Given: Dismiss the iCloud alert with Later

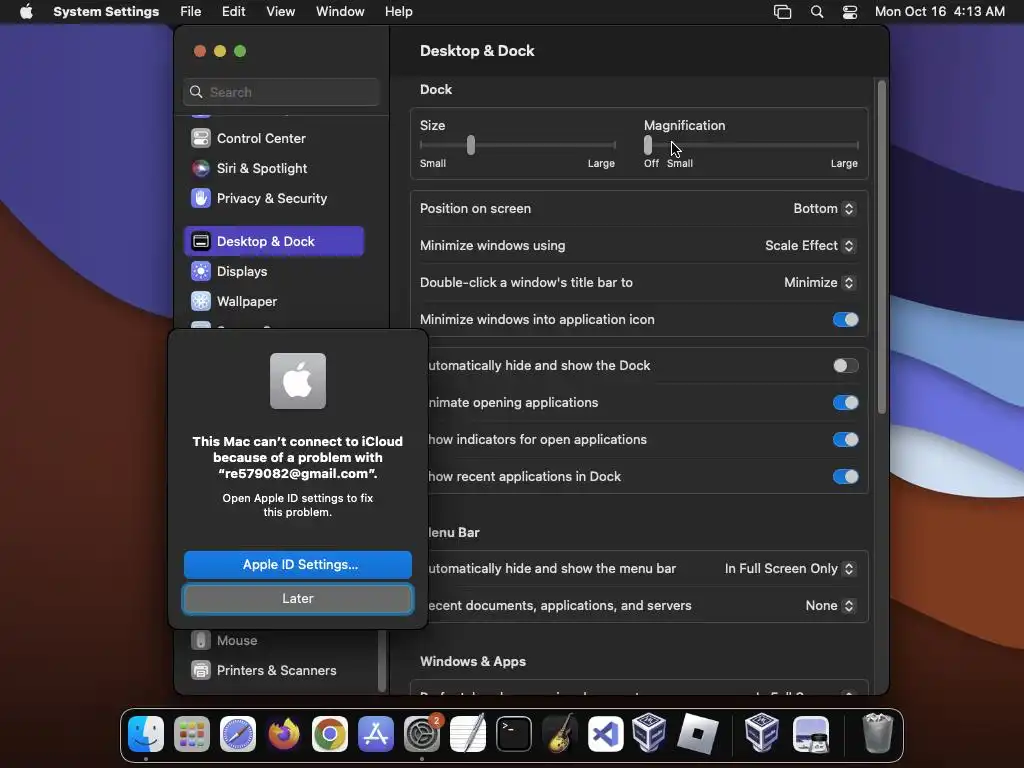Looking at the screenshot, I should click(x=298, y=599).
